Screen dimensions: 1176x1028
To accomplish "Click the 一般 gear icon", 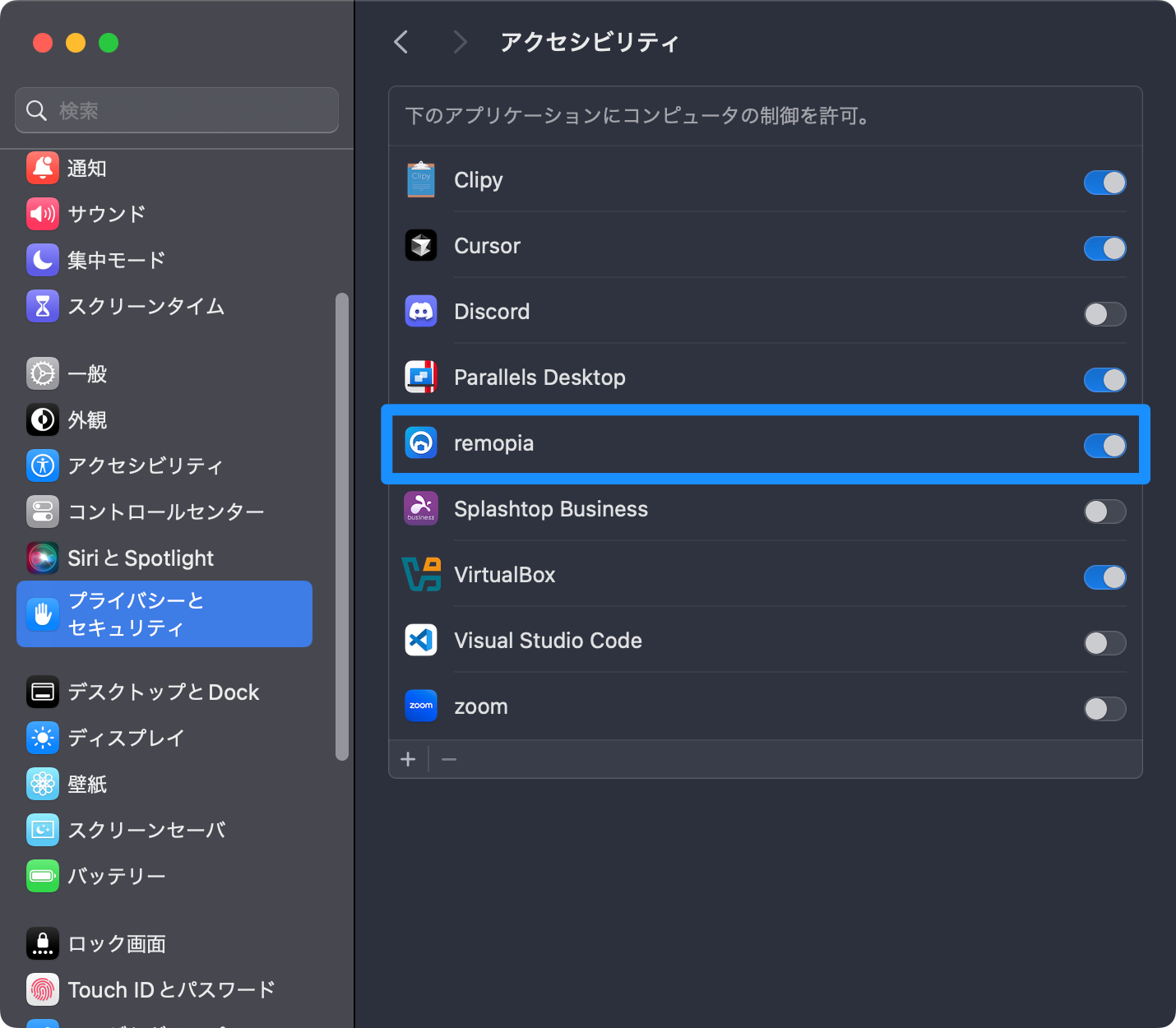I will [x=43, y=373].
